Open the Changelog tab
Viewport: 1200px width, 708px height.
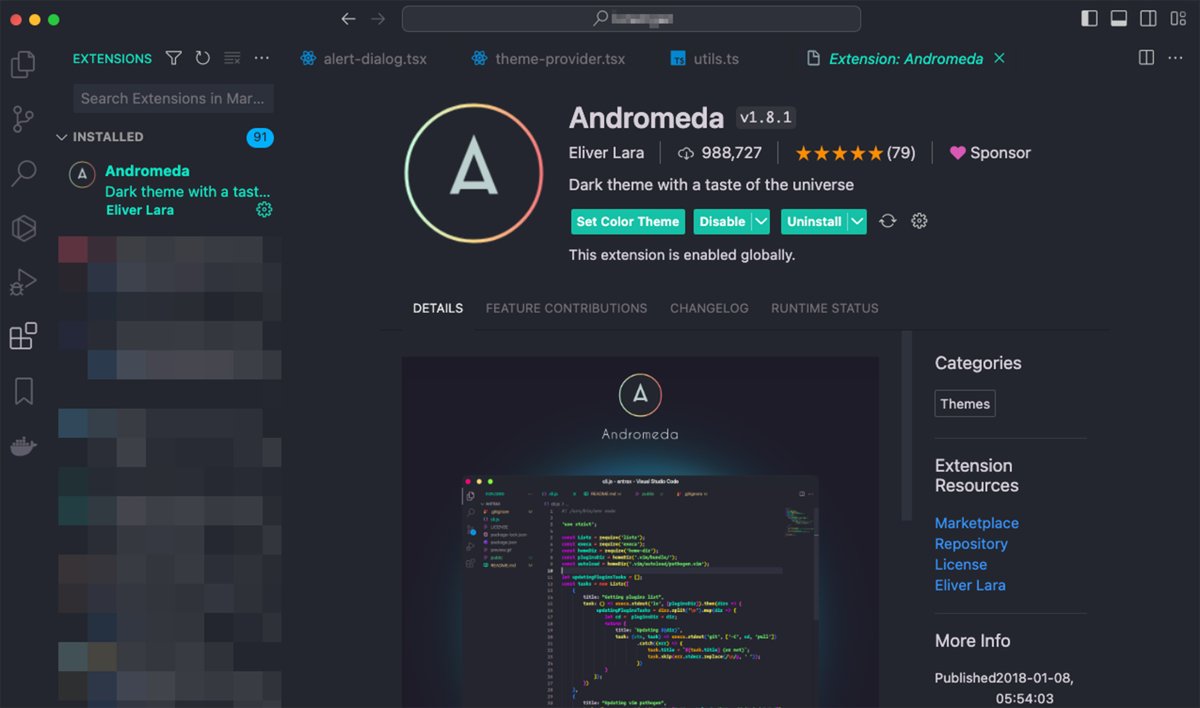coord(709,308)
